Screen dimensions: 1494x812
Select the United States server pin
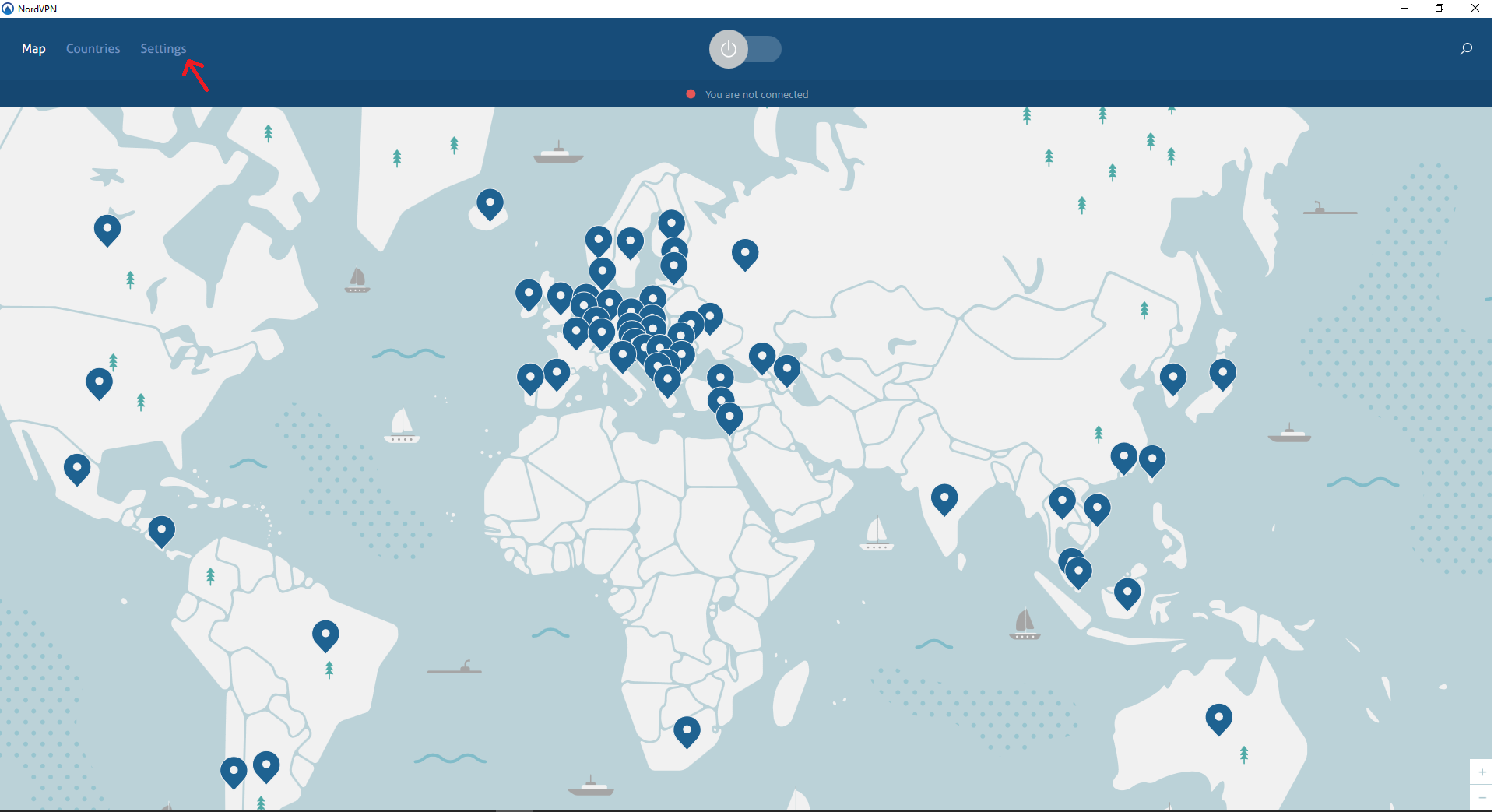(99, 384)
